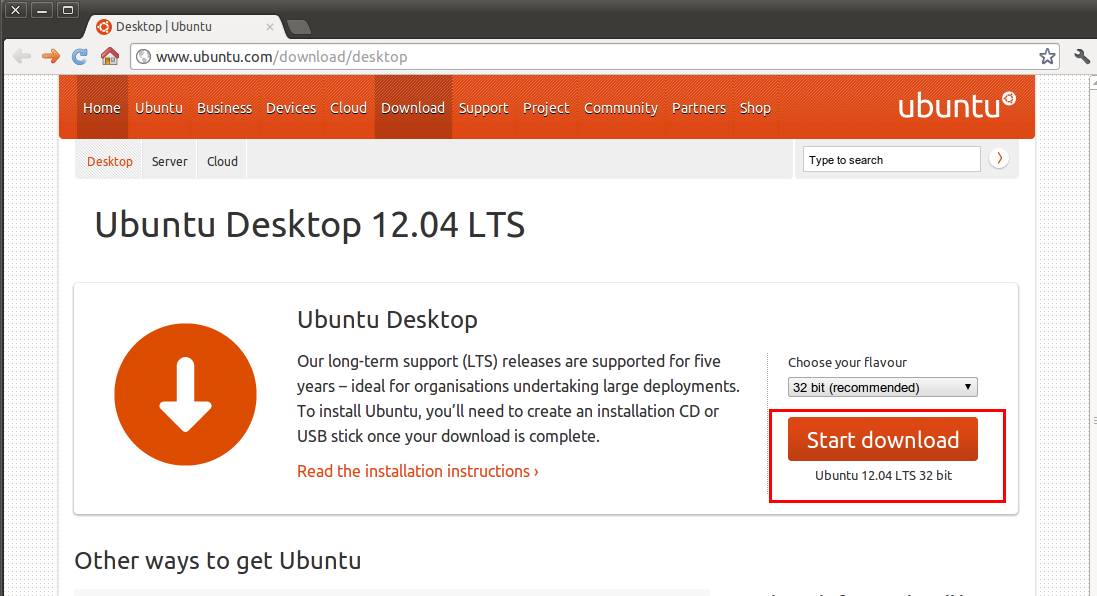This screenshot has width=1097, height=596.
Task: Open the Ubuntu navigation item
Action: [x=159, y=108]
